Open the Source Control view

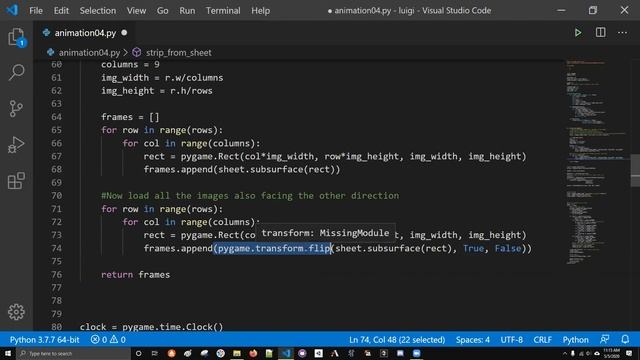(16, 109)
